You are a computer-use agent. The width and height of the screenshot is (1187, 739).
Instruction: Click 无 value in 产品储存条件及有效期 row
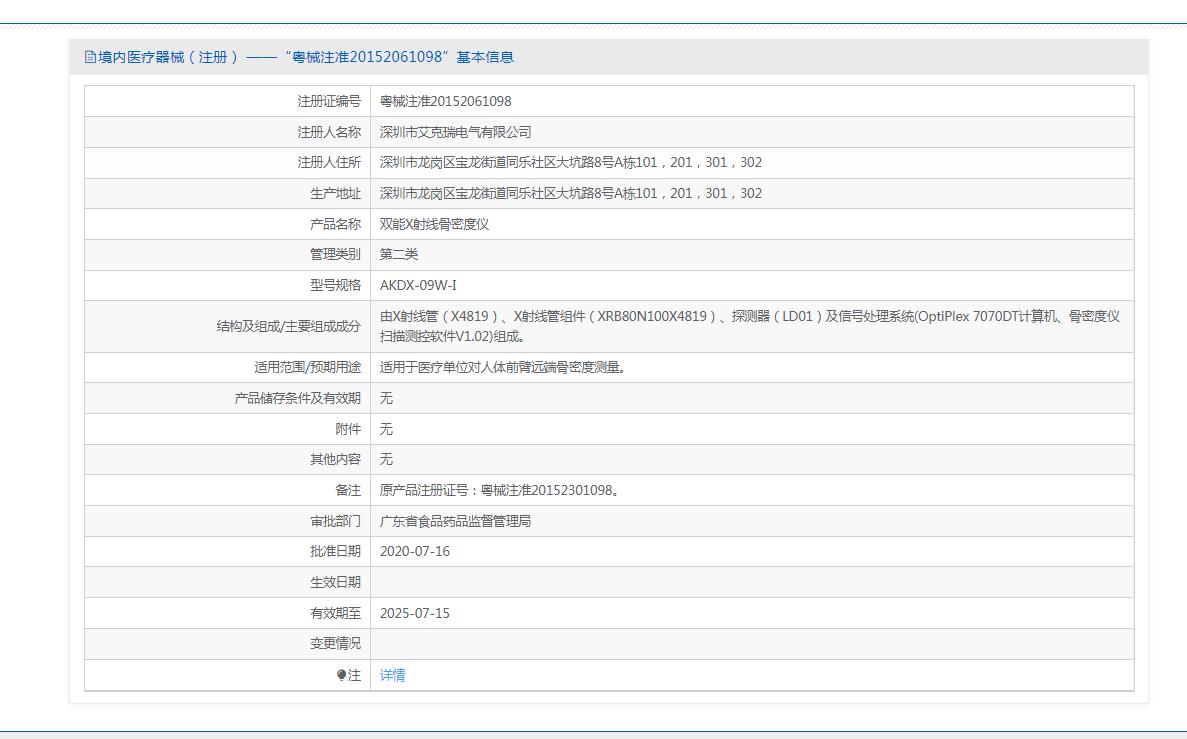[386, 398]
